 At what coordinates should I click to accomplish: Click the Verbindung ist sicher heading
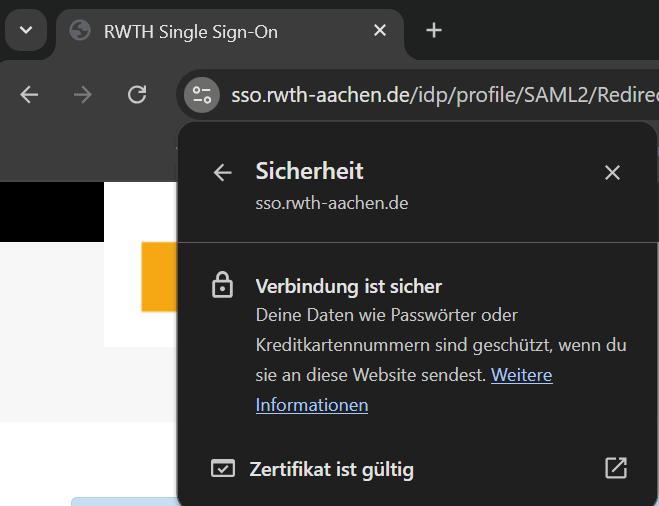point(348,287)
